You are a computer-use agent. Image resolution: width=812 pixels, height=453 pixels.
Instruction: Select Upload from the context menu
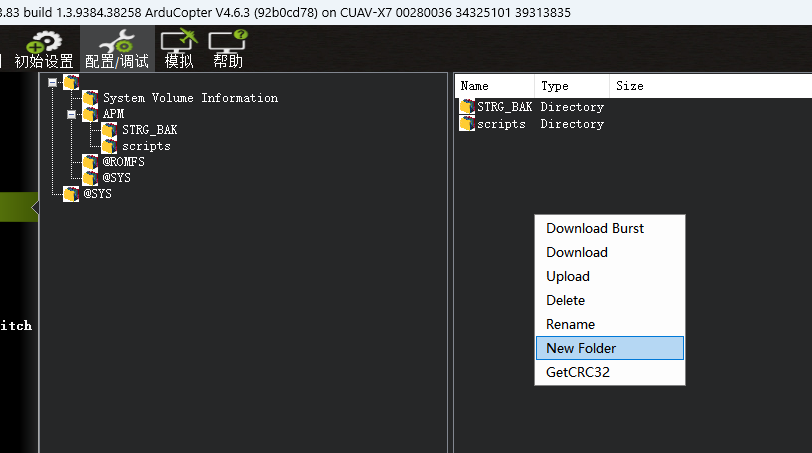pos(568,276)
